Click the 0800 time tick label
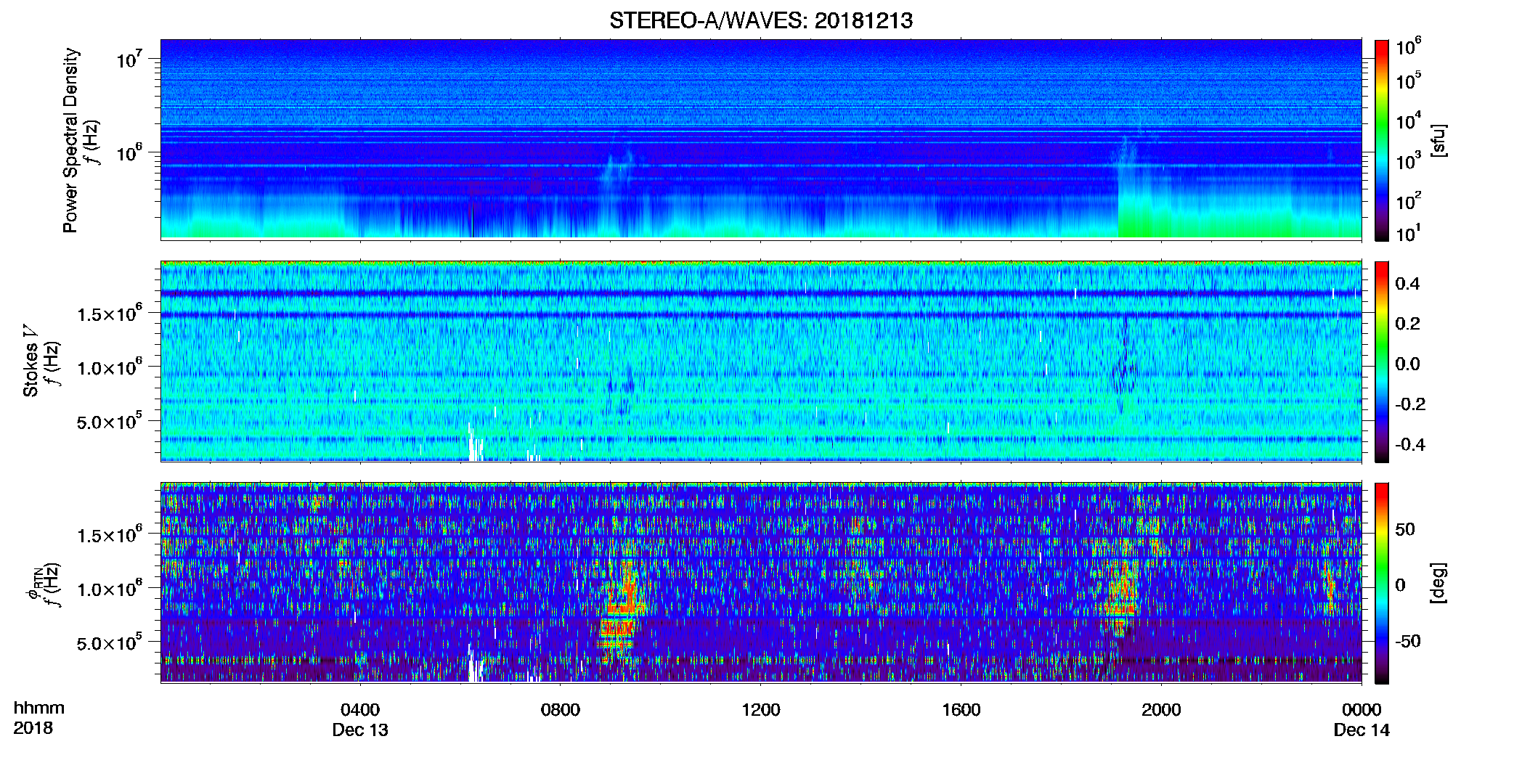Viewport: 1522px width, 784px height. click(561, 710)
